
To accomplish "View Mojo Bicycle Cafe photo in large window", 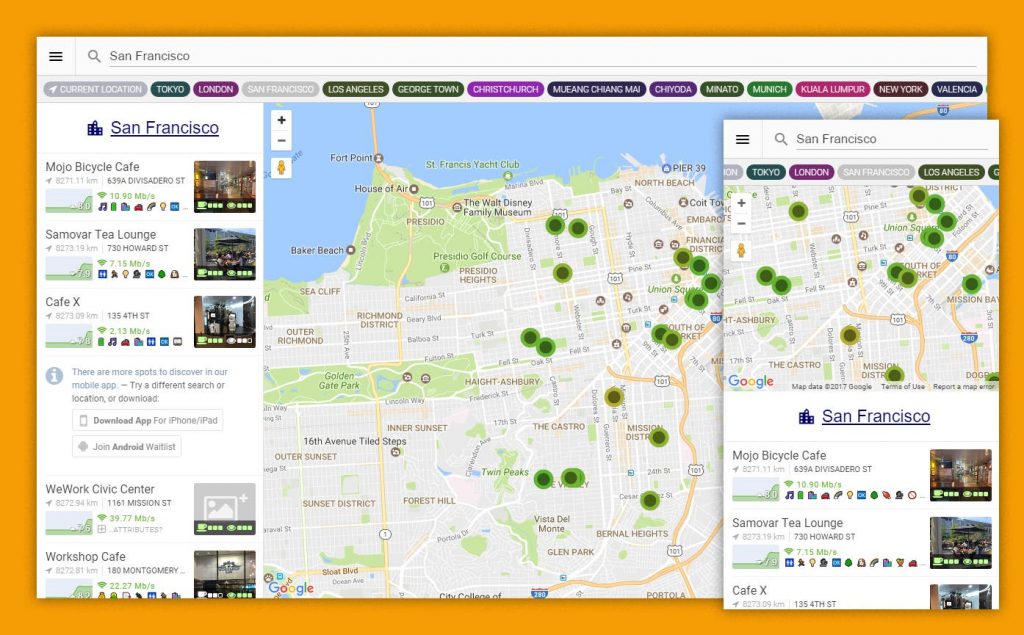I will point(225,187).
